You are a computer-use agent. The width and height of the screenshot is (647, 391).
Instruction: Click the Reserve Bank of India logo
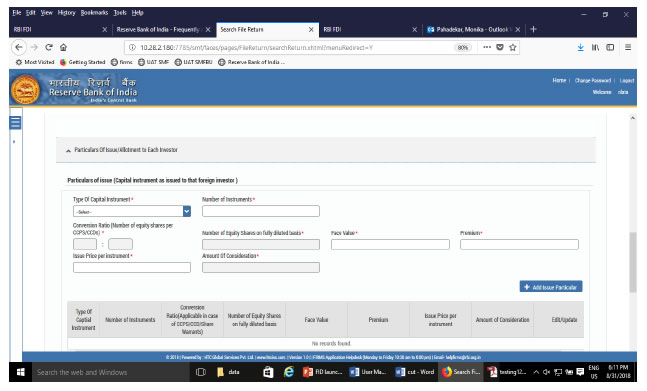(26, 89)
